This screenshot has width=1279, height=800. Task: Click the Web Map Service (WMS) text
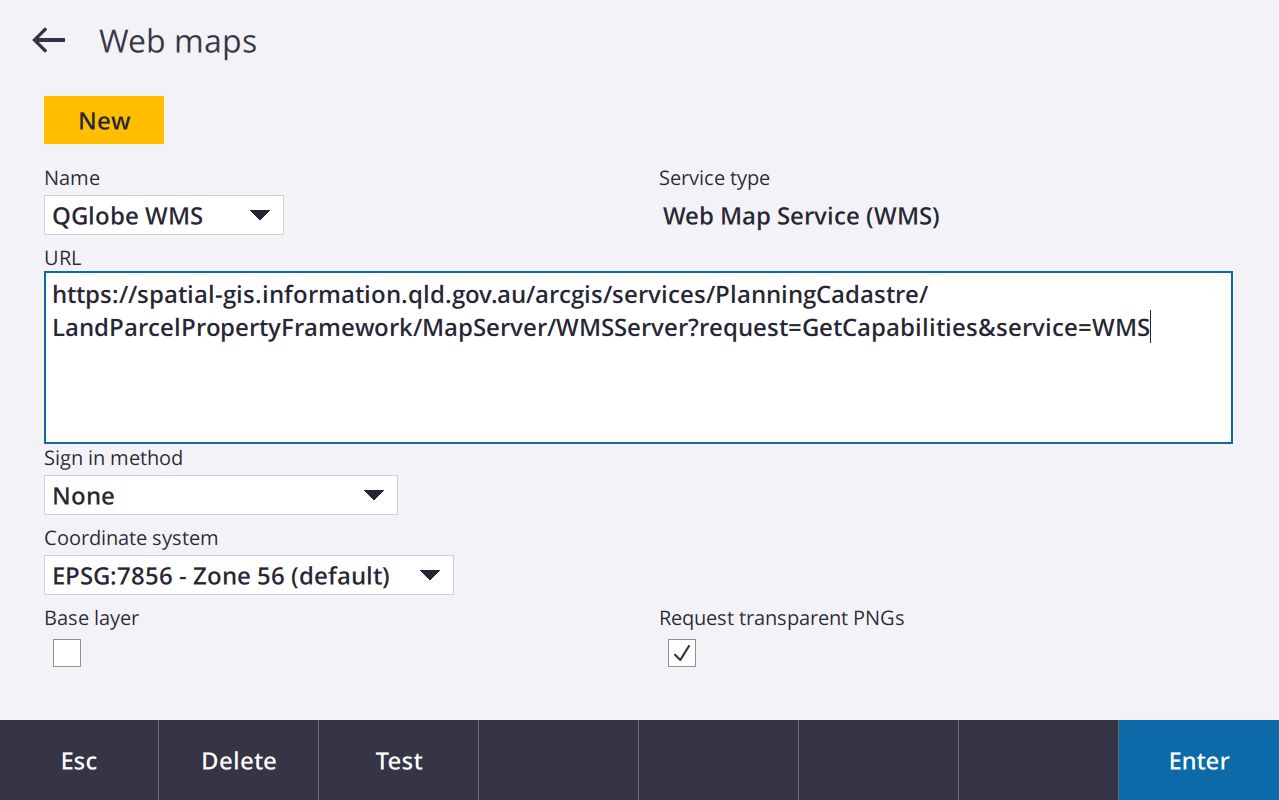point(801,216)
